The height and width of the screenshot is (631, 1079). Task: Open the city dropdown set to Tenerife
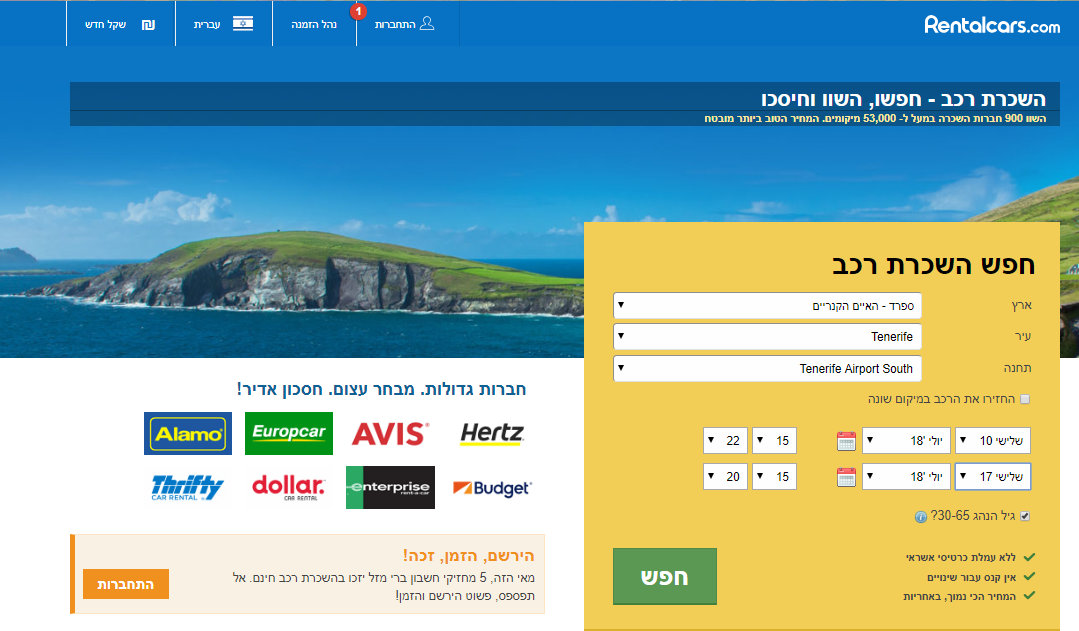pyautogui.click(x=768, y=337)
